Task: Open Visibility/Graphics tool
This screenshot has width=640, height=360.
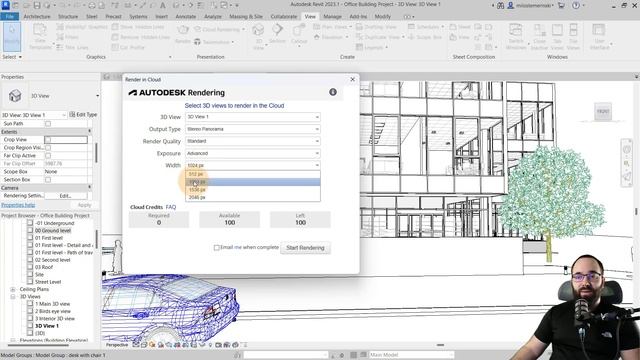Action: tap(82, 27)
